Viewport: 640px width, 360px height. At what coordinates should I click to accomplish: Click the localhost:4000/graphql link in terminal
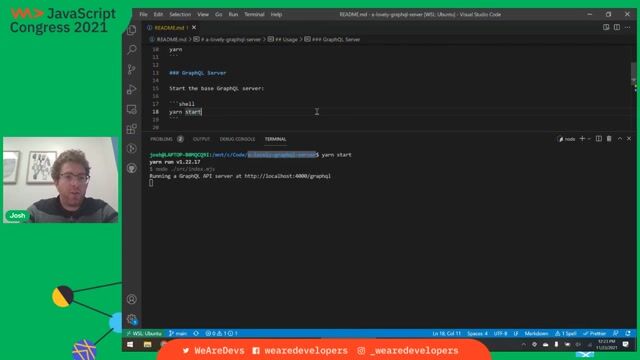pos(287,176)
